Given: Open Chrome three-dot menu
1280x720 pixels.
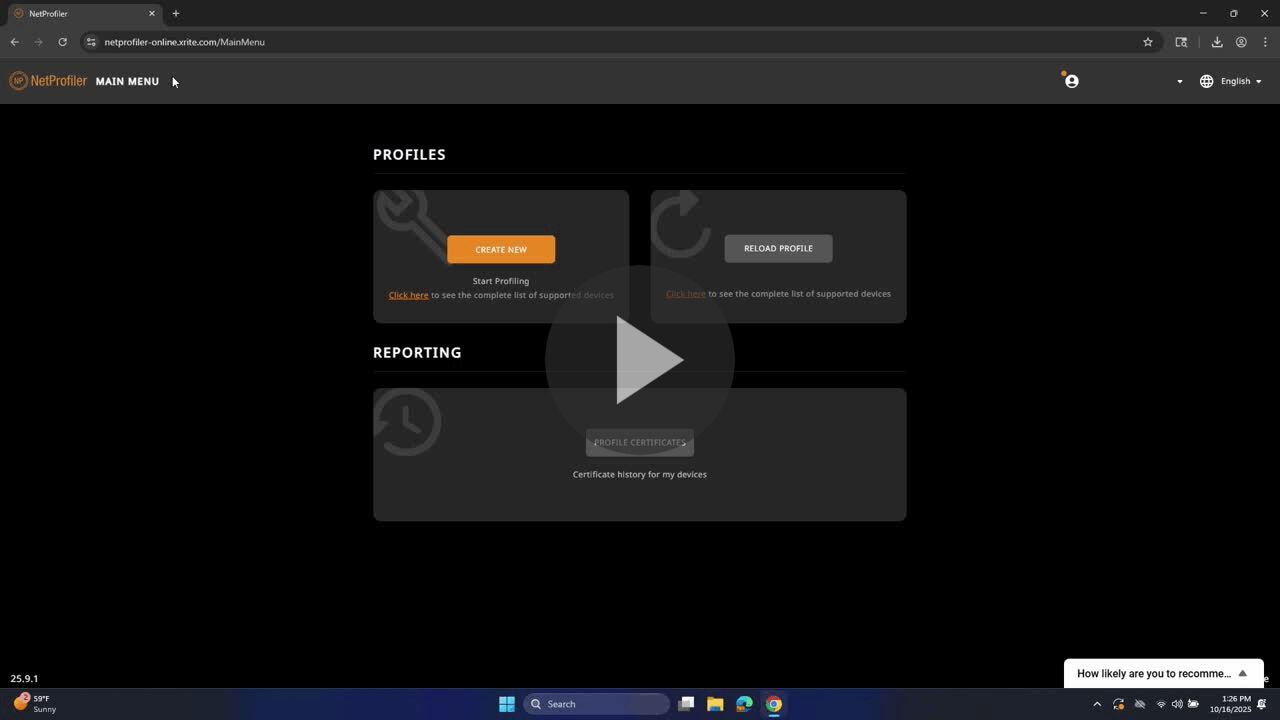Looking at the screenshot, I should (1265, 42).
